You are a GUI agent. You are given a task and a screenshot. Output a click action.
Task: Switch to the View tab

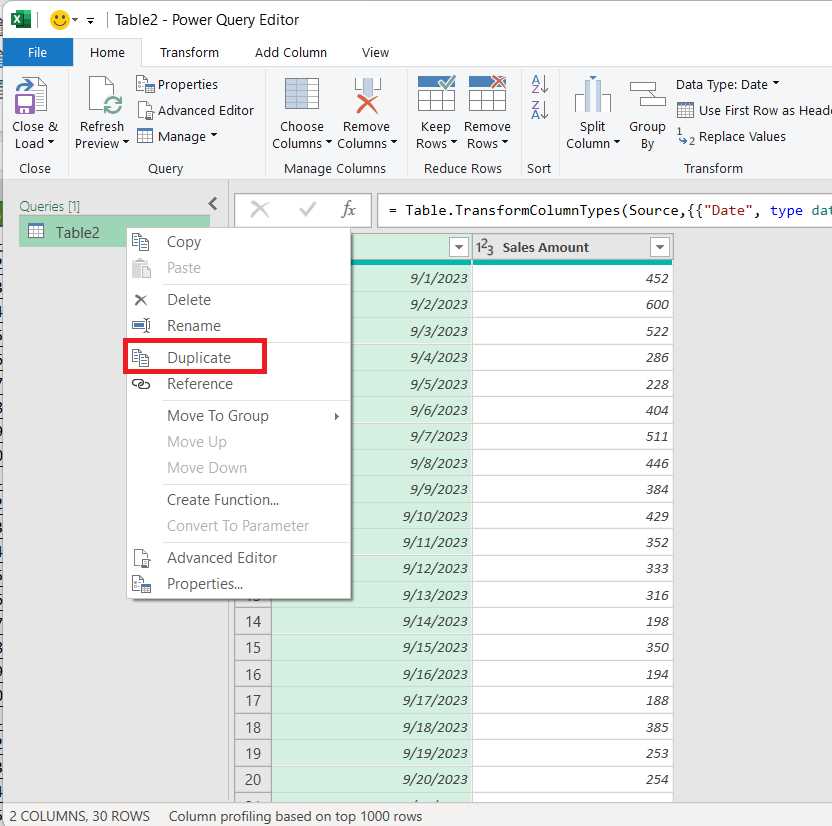(375, 53)
